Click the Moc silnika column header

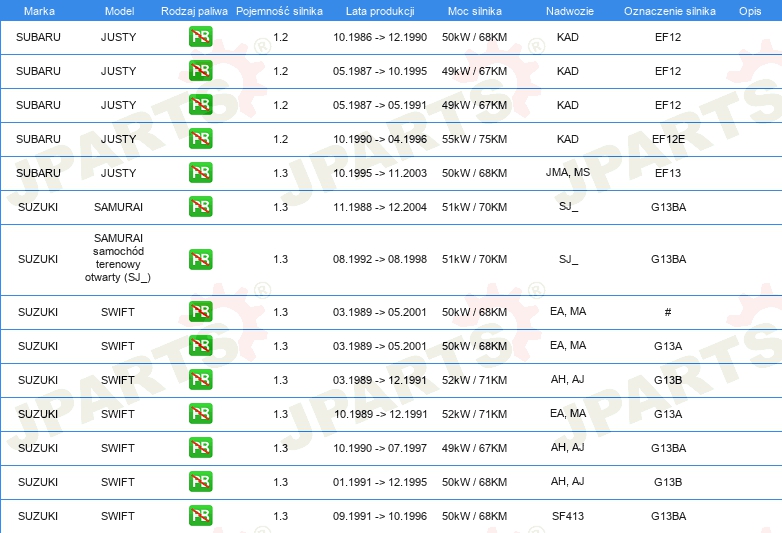pyautogui.click(x=475, y=11)
